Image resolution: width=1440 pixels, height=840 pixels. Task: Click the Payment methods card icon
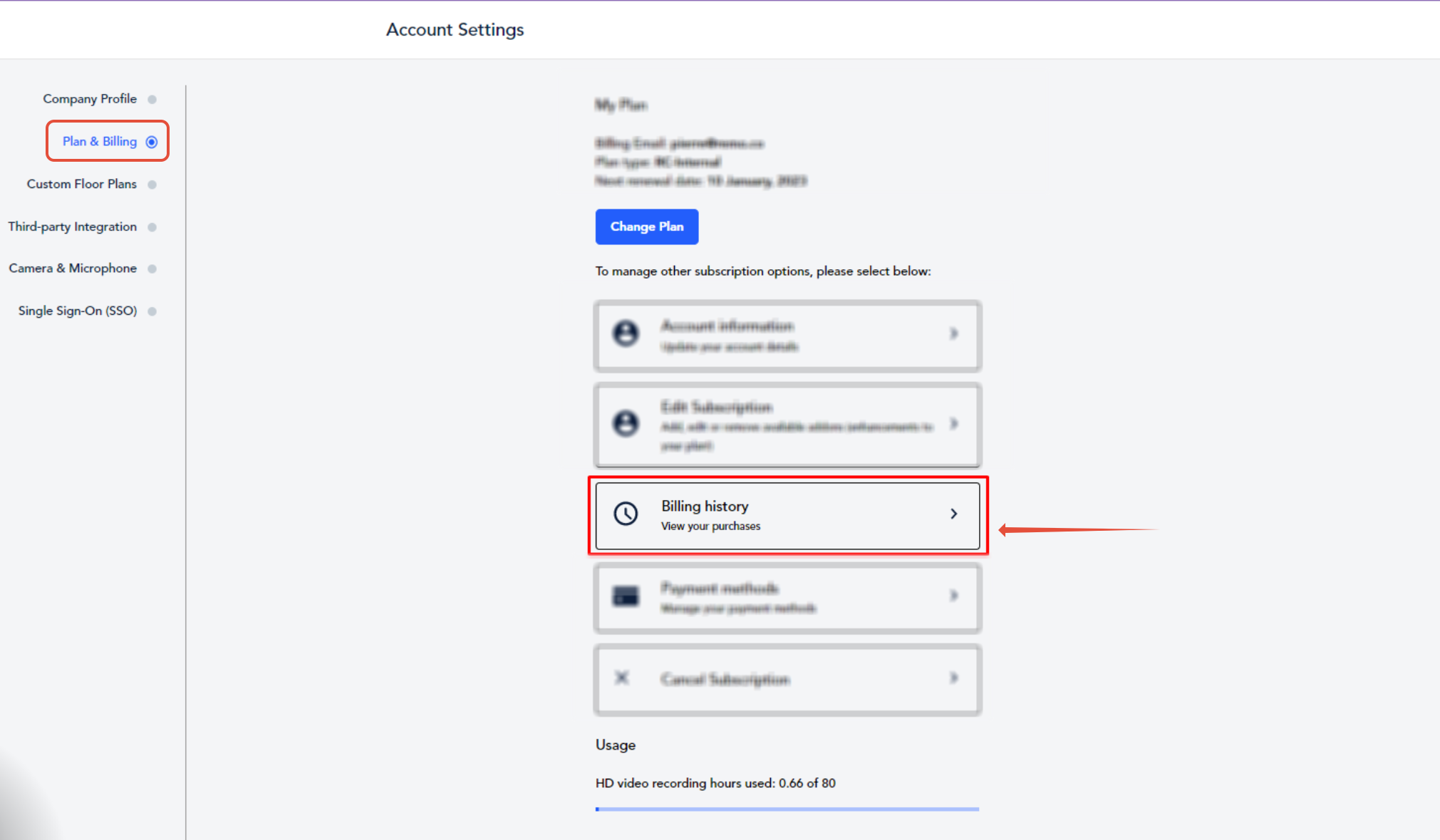point(626,596)
